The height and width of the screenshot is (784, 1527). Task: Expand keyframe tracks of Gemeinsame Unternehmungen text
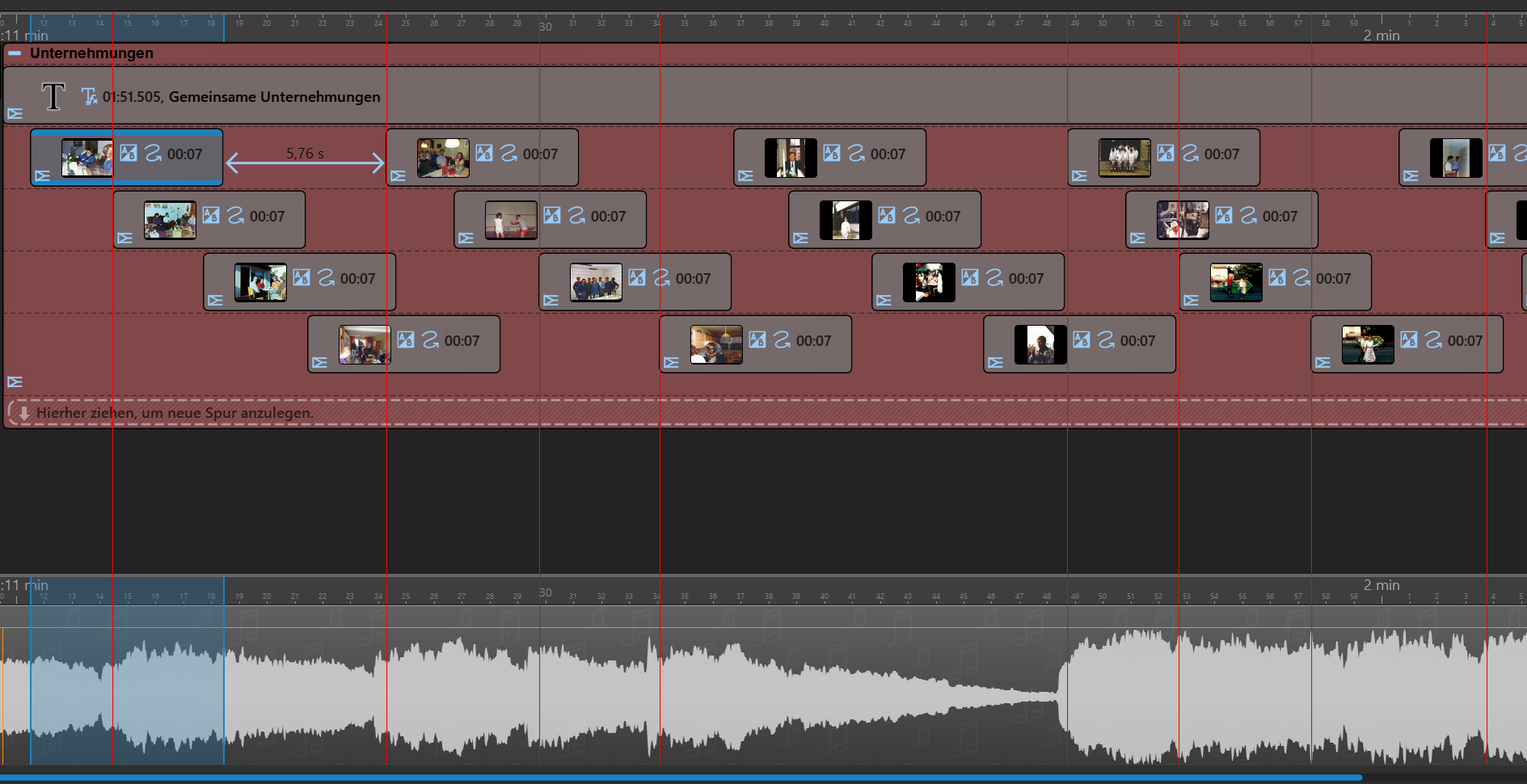point(15,114)
